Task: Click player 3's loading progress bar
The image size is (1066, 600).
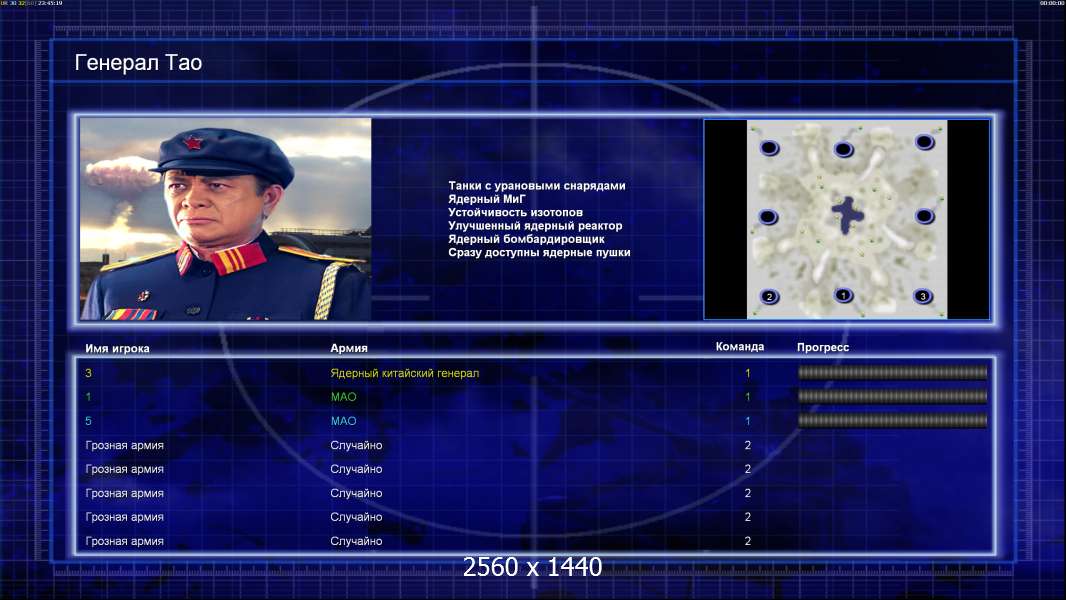Action: [892, 373]
